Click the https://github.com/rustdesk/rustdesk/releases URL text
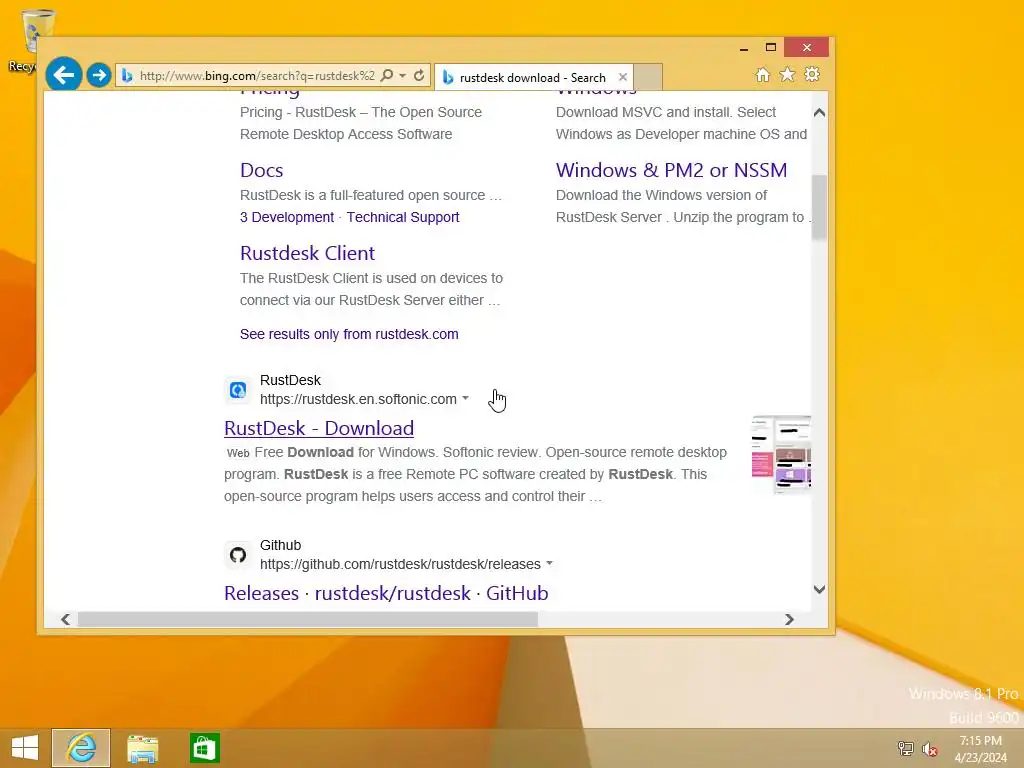The width and height of the screenshot is (1024, 768). (400, 564)
